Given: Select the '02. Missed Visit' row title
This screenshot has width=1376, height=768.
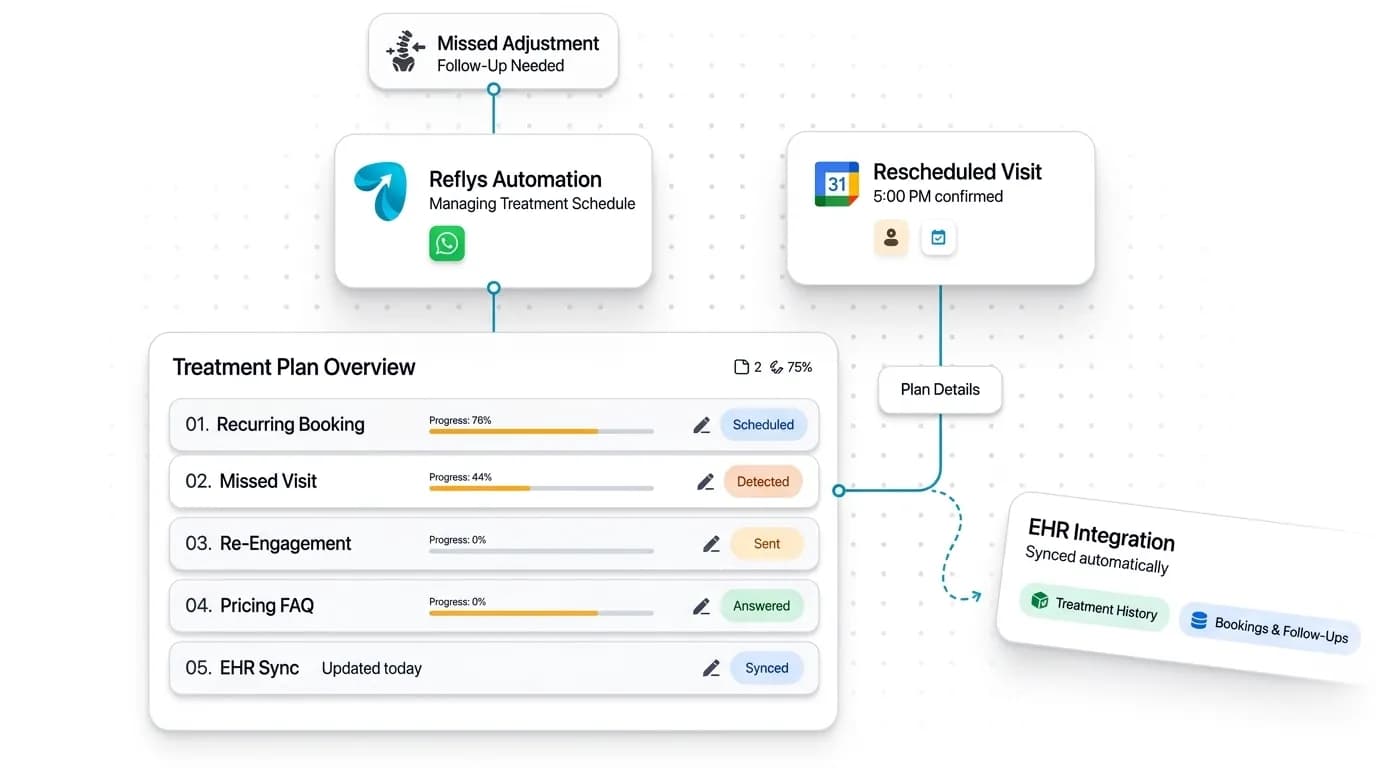Looking at the screenshot, I should click(x=251, y=481).
